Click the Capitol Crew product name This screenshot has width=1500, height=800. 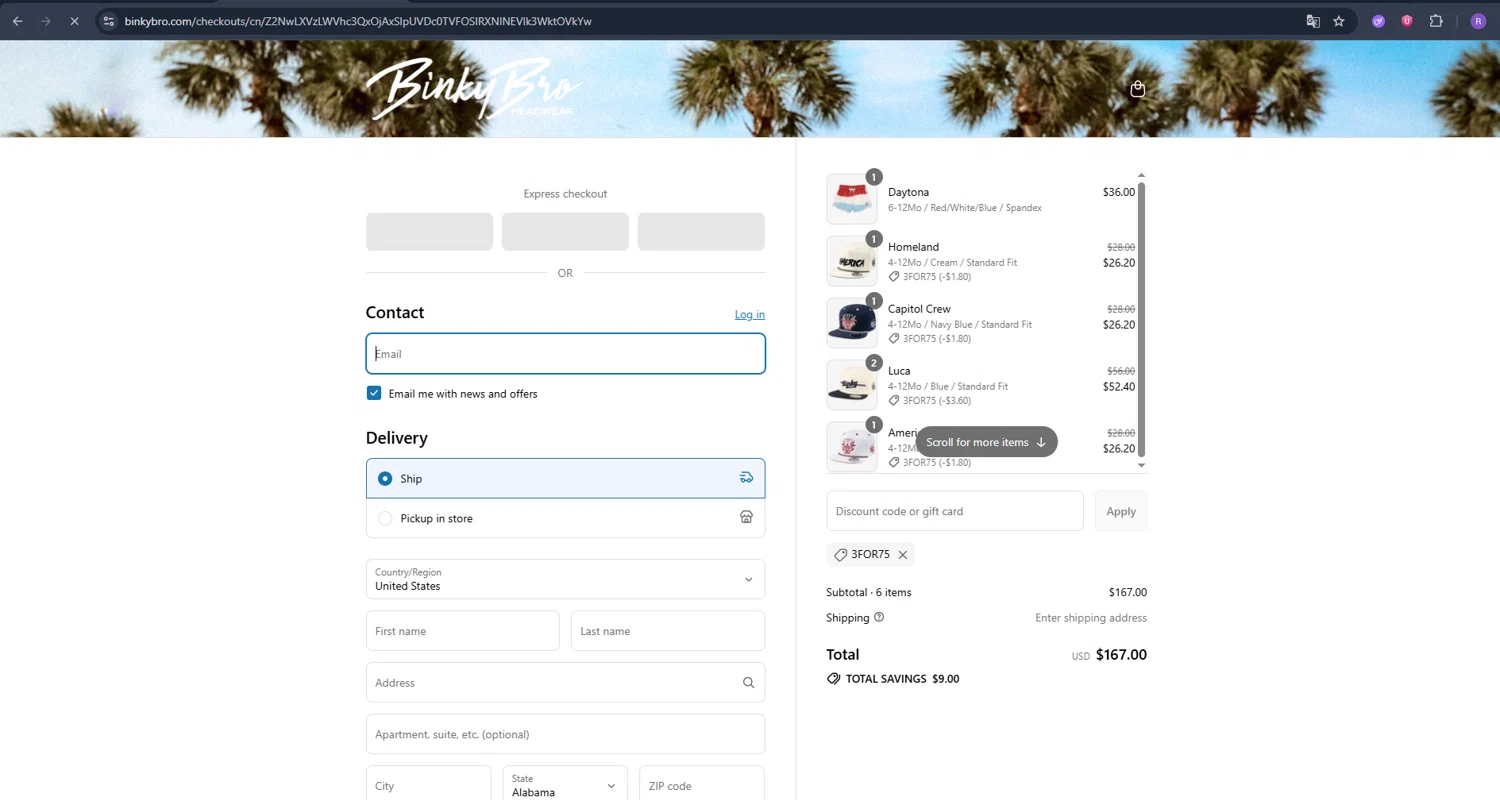coord(919,309)
